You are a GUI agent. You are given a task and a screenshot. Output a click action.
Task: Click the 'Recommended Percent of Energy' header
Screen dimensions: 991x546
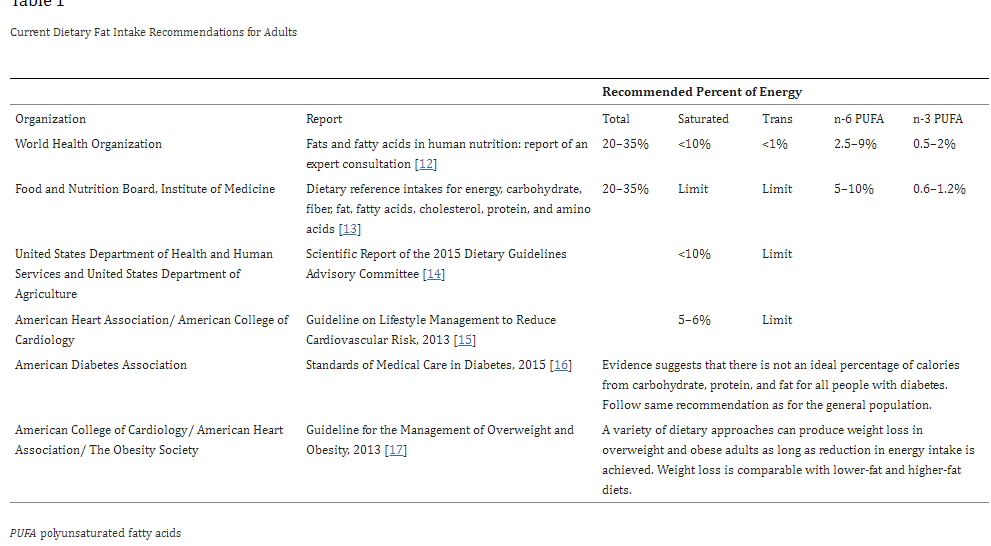point(702,92)
